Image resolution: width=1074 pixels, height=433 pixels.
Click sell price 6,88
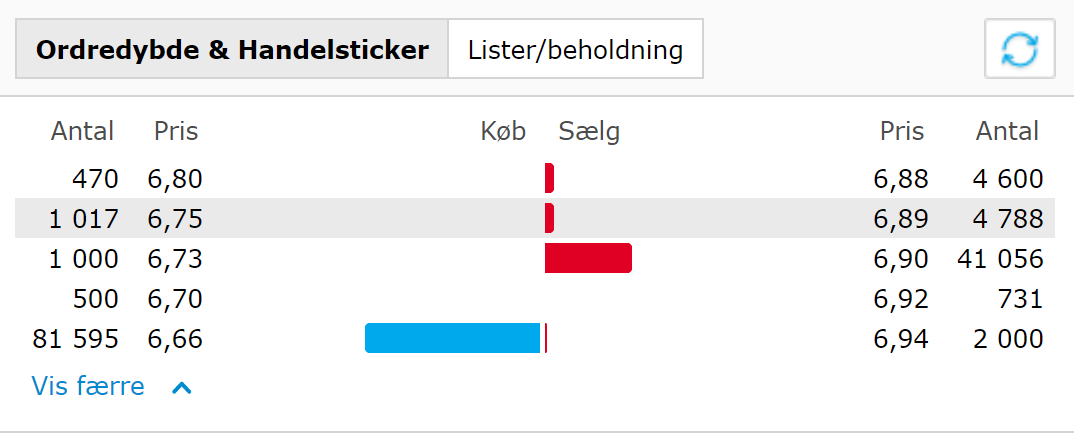901,179
